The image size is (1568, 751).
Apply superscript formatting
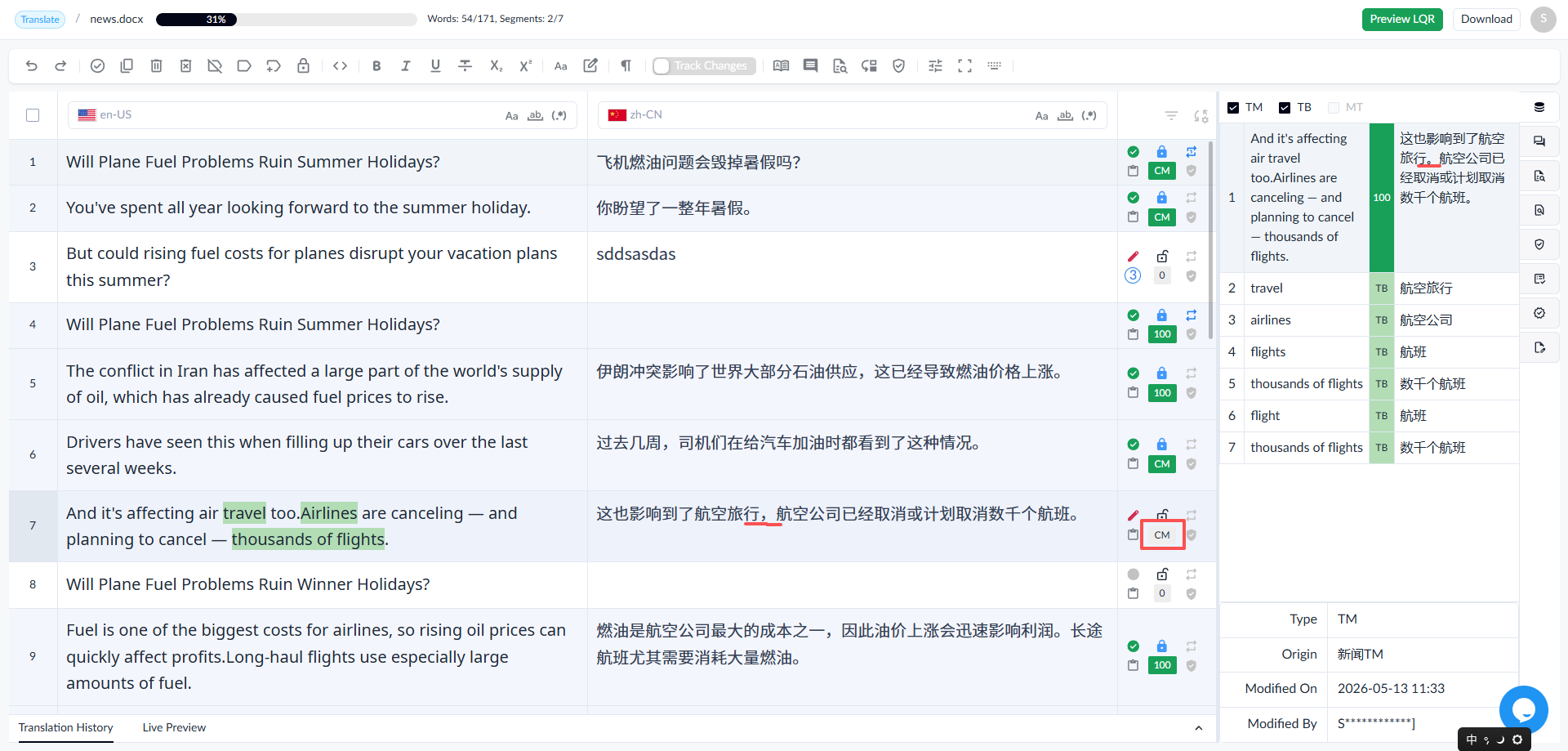525,66
